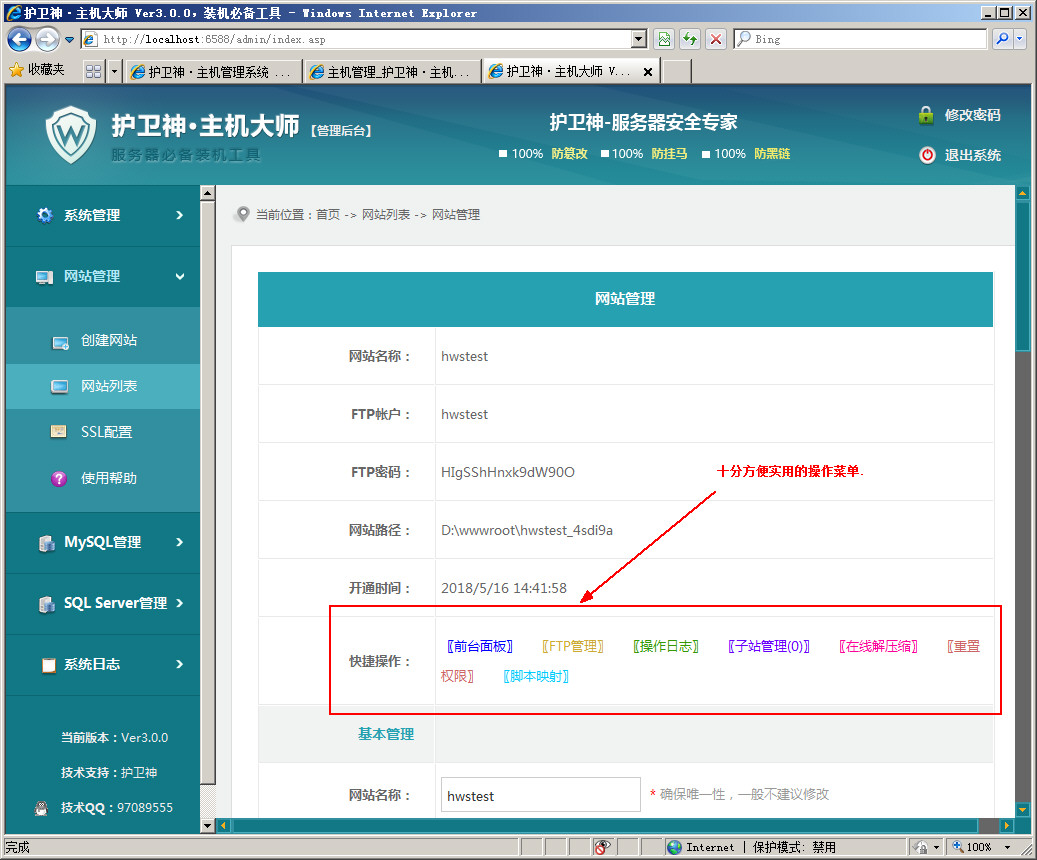Click the Compatibility View icon beside the address bar
Screen dimensions: 1037x860
(x=664, y=39)
